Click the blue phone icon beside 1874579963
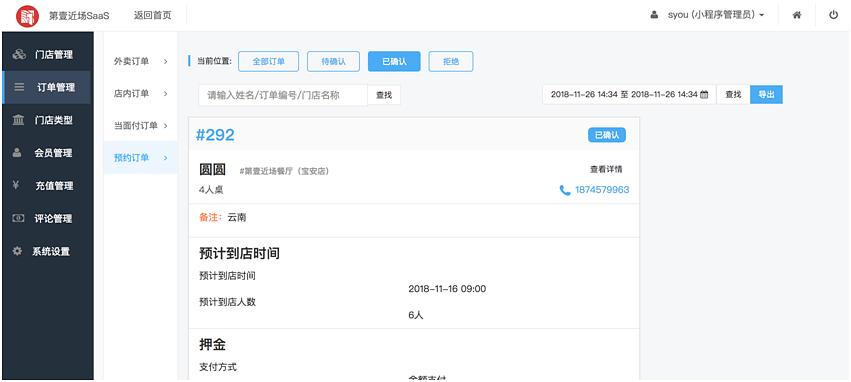The height and width of the screenshot is (382, 851). (565, 190)
